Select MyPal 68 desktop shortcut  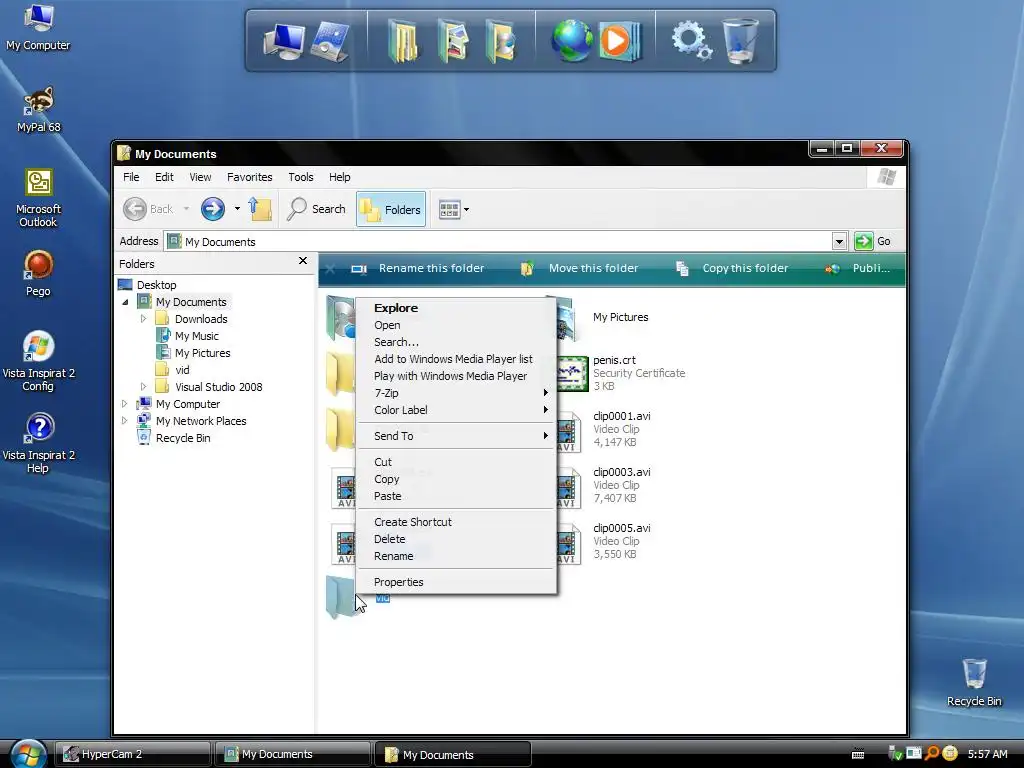(x=38, y=110)
